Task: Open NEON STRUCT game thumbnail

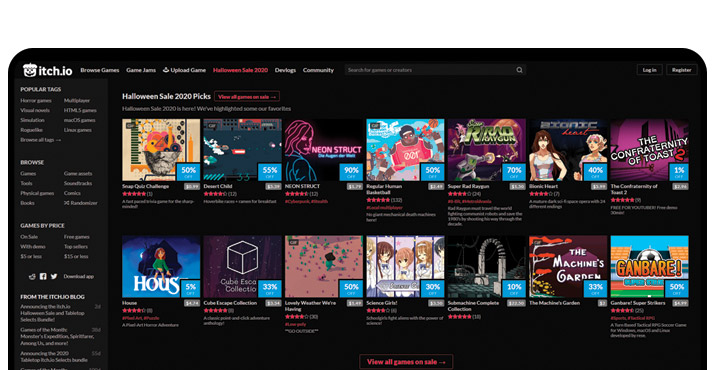Action: click(324, 150)
